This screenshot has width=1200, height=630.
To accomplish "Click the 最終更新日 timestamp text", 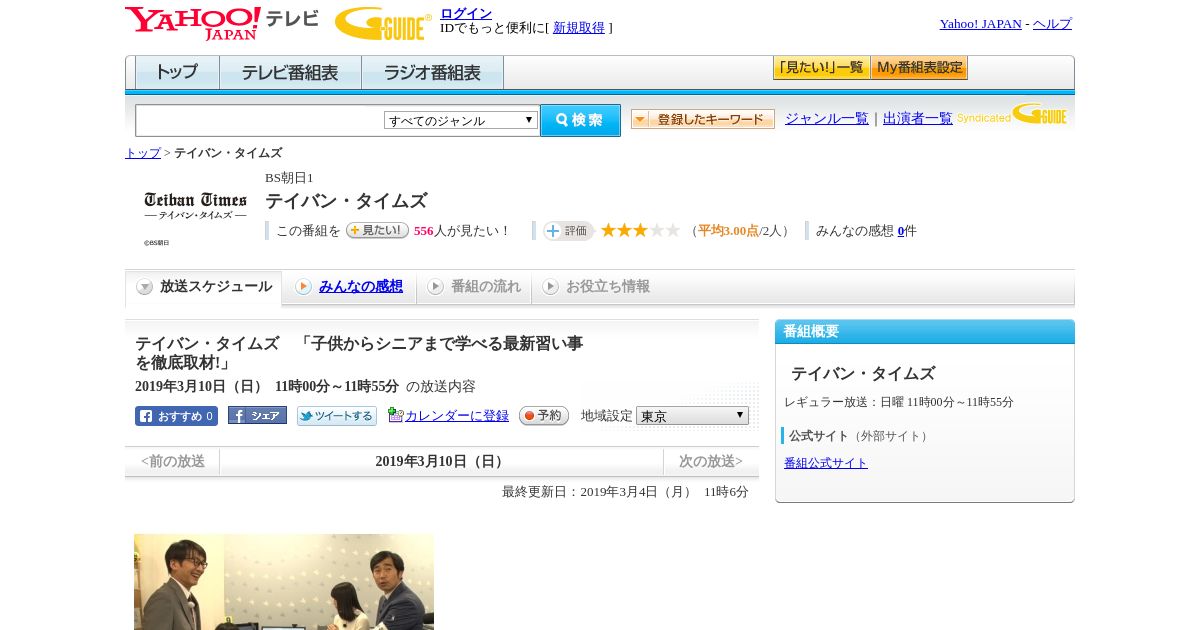I will [625, 492].
